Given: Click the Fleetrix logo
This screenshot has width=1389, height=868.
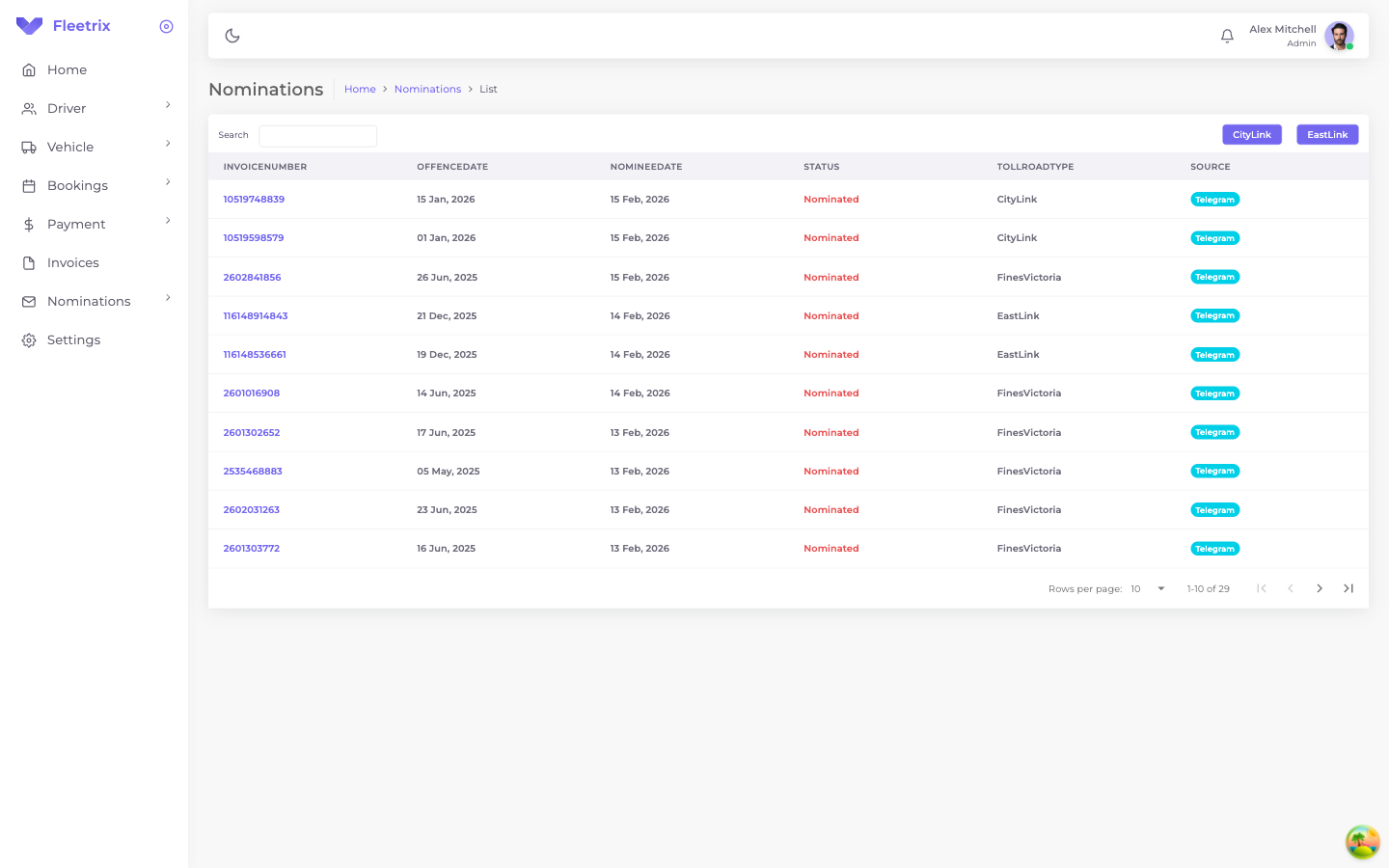Looking at the screenshot, I should 64,26.
